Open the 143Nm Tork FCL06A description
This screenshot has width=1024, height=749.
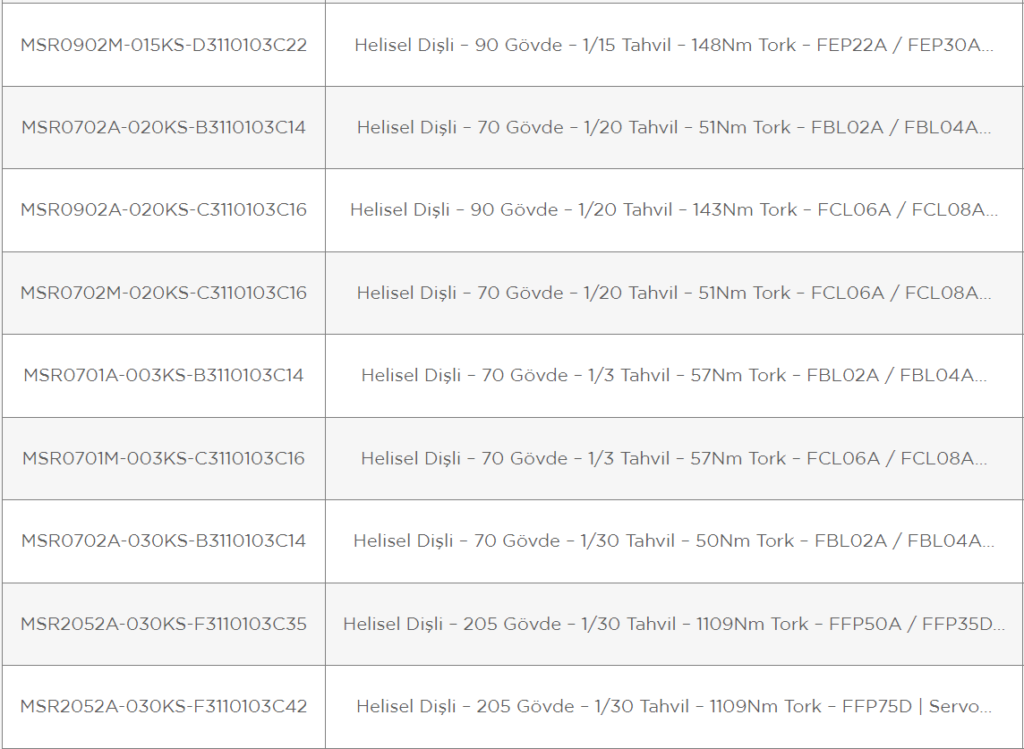674,210
